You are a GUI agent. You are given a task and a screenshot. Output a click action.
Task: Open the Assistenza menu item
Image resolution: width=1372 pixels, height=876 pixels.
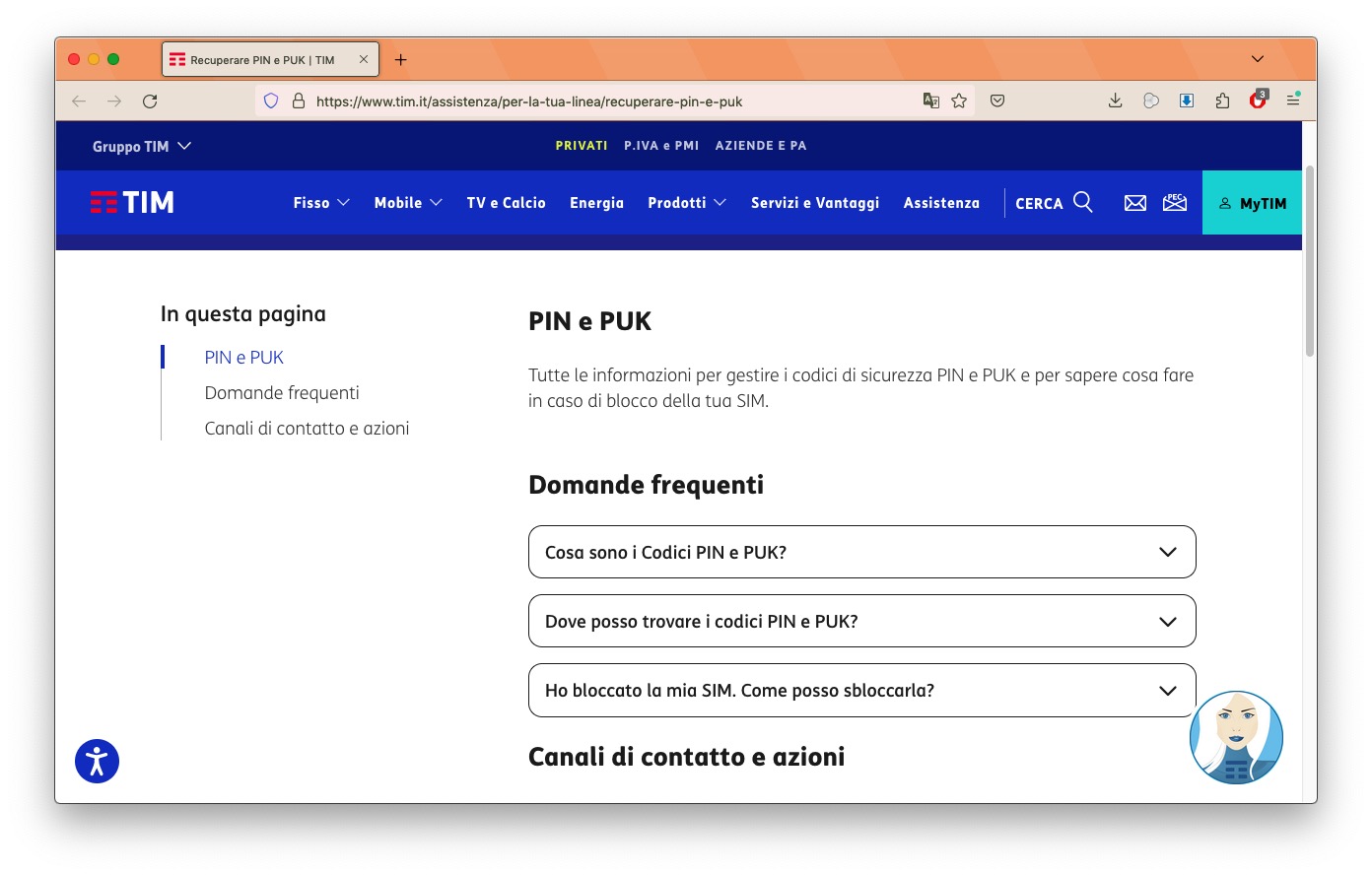(941, 202)
